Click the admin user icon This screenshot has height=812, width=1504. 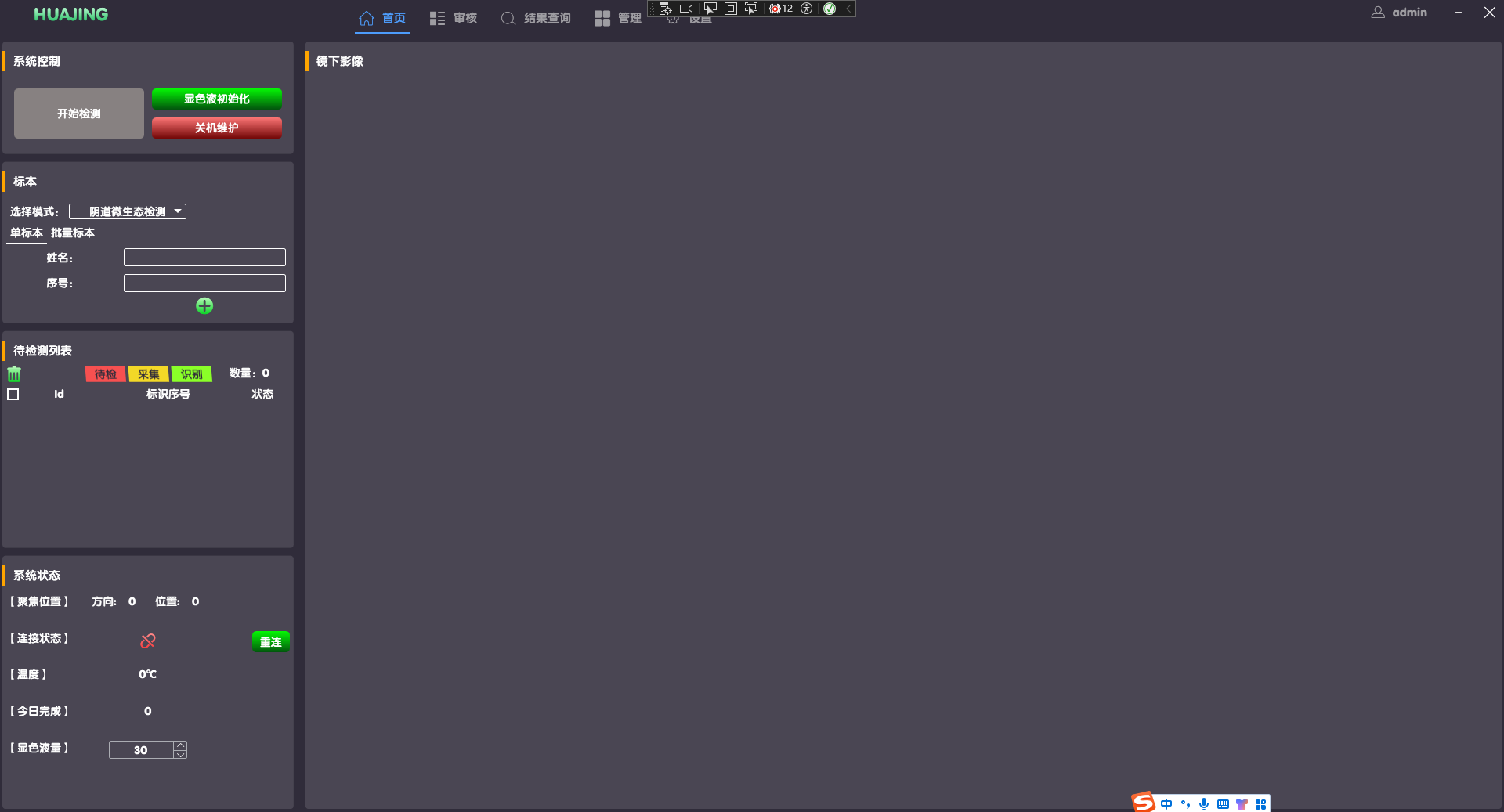1378,13
